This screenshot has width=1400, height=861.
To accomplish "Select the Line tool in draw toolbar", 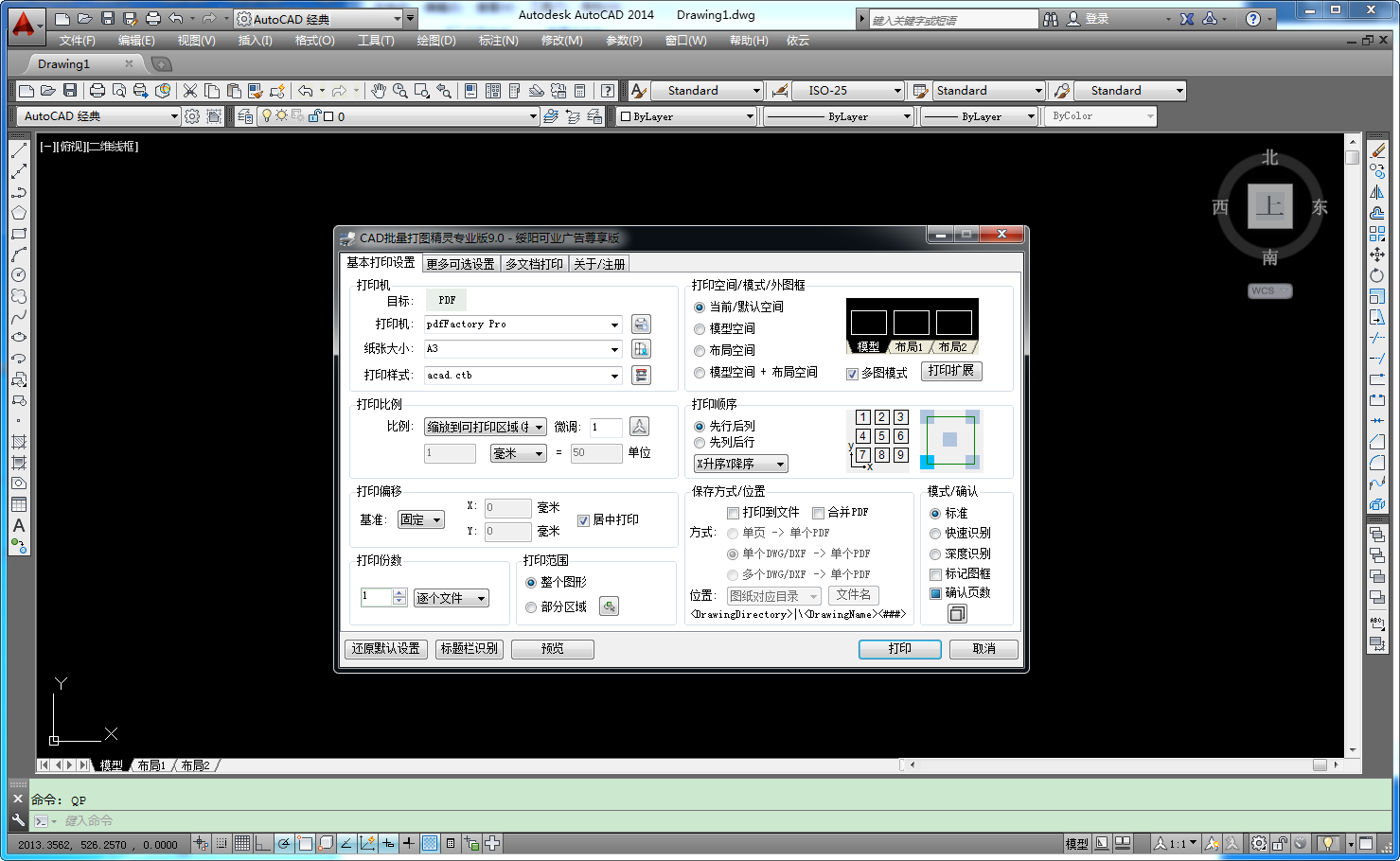I will click(x=19, y=150).
